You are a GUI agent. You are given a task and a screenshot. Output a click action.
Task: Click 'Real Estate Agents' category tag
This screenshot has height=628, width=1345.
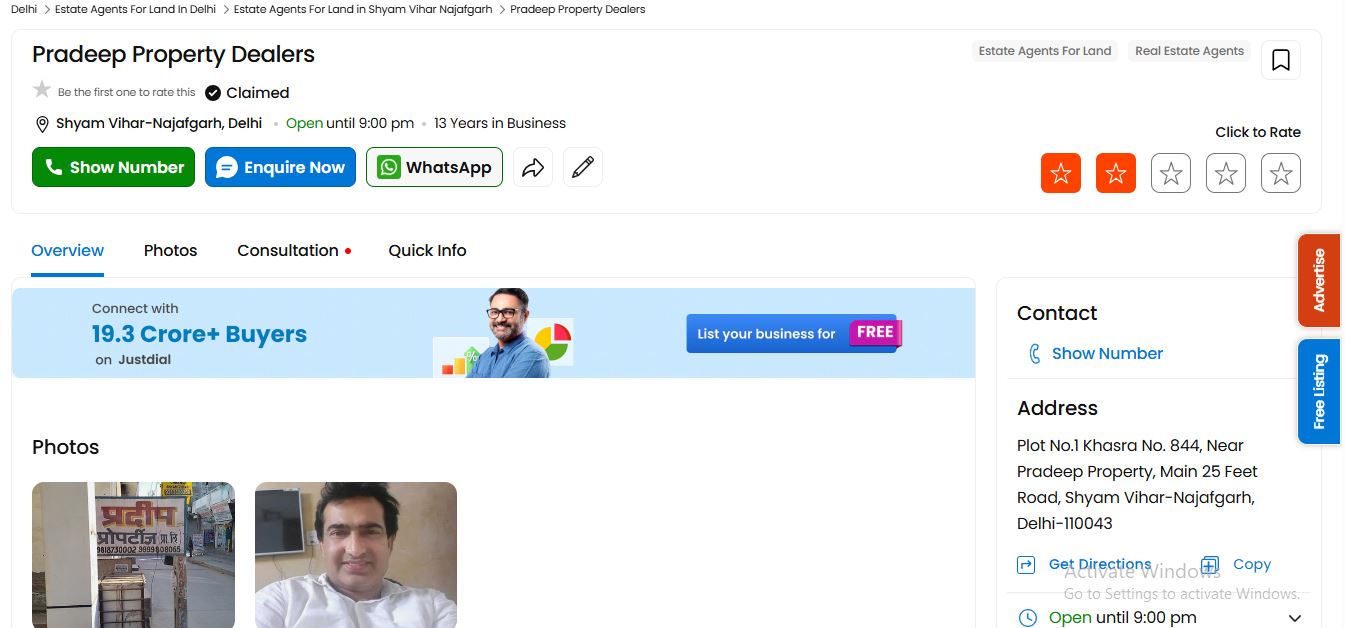pyautogui.click(x=1189, y=51)
